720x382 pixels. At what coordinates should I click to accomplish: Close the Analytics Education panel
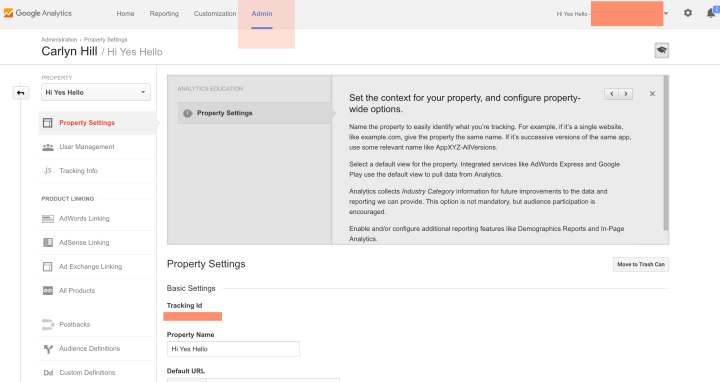coord(652,94)
